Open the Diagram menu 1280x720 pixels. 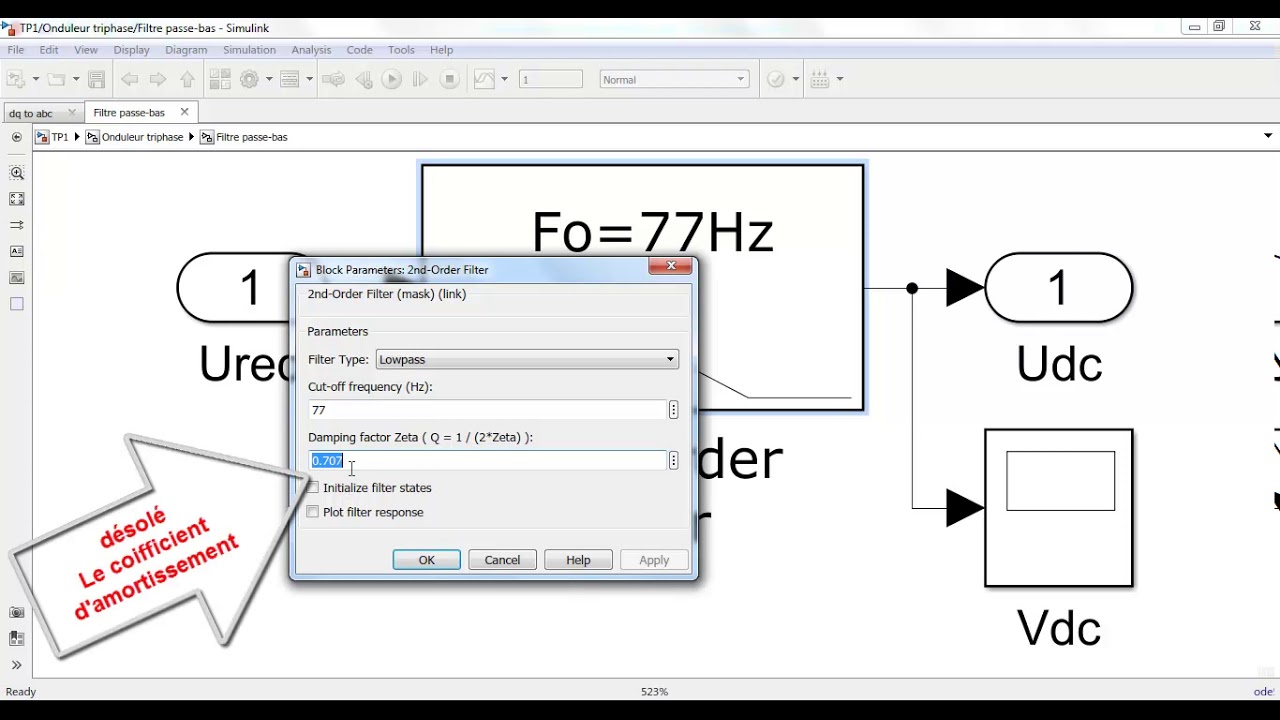click(186, 50)
